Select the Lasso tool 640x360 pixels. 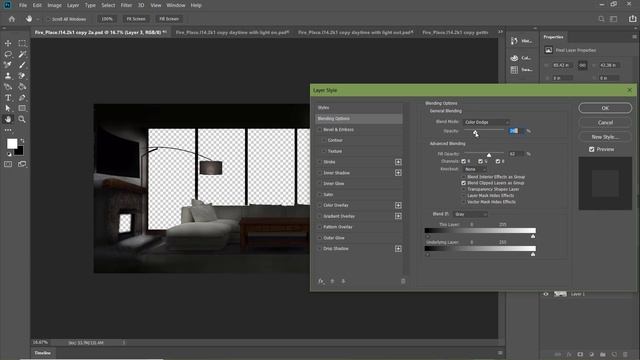click(x=8, y=54)
